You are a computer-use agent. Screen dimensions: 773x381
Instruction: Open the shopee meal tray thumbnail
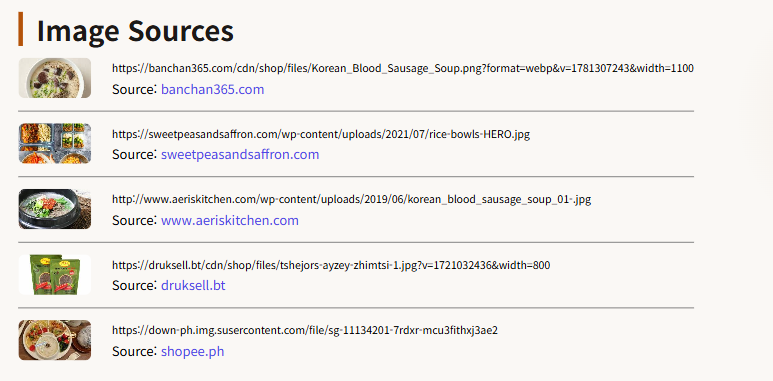[55, 340]
